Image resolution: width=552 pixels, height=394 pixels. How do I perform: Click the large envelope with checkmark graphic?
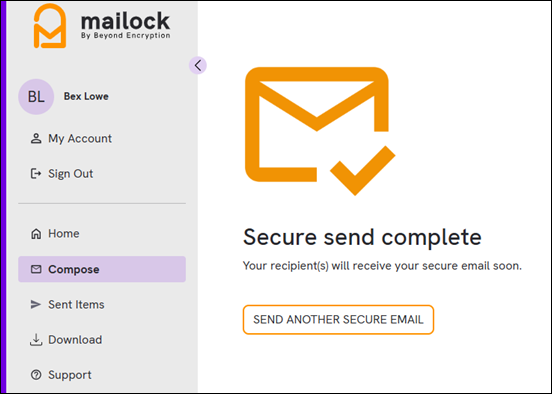[320, 131]
